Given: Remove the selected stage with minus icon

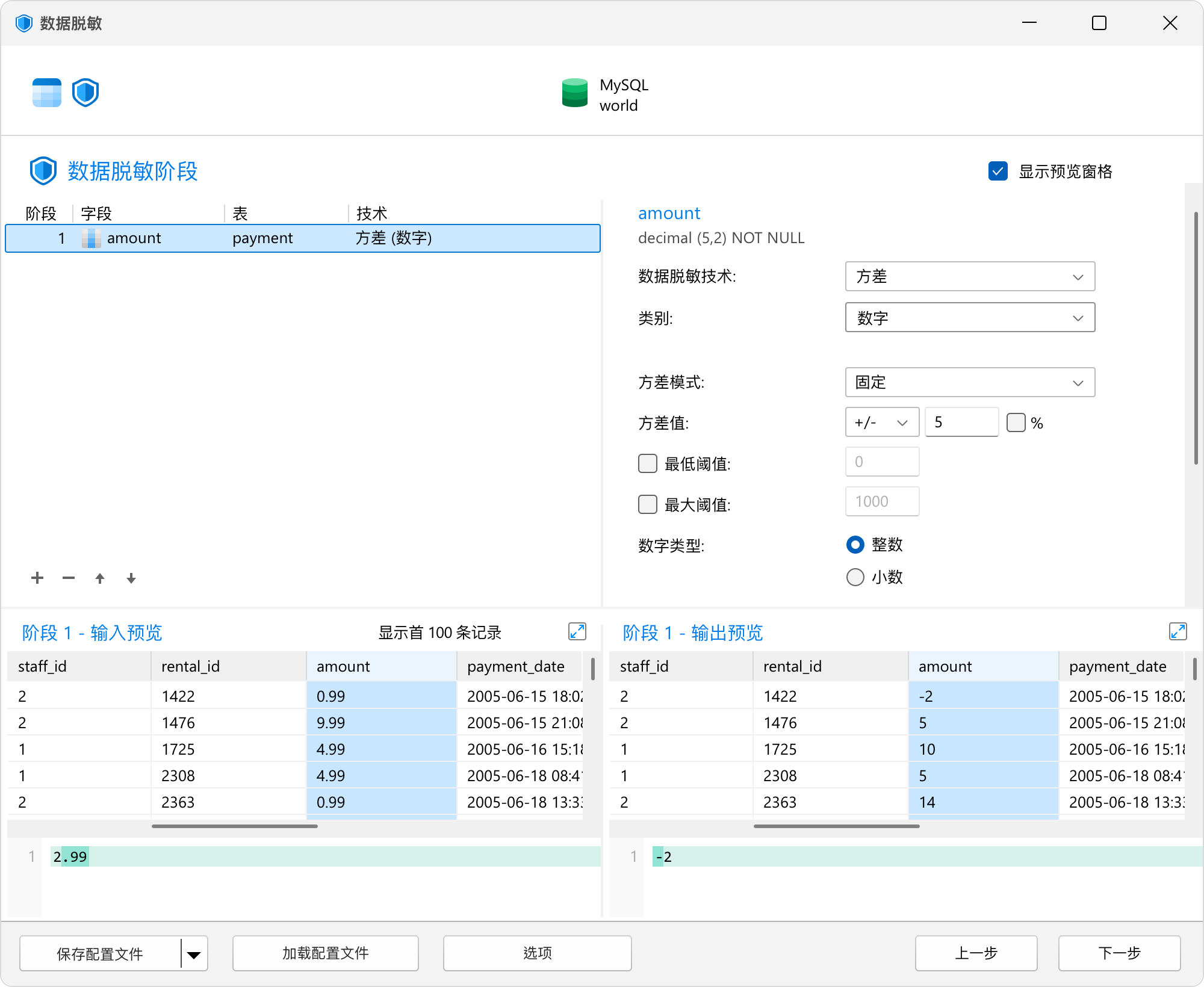Looking at the screenshot, I should click(69, 578).
